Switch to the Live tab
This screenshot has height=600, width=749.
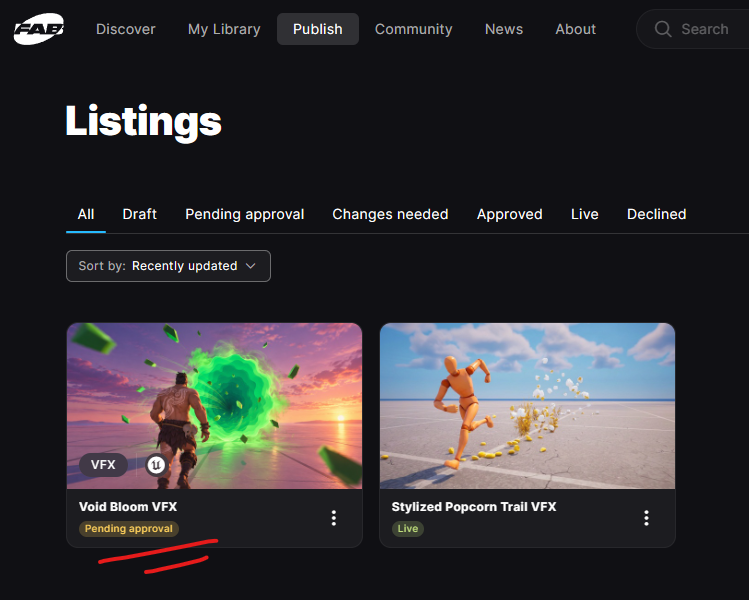(x=585, y=214)
